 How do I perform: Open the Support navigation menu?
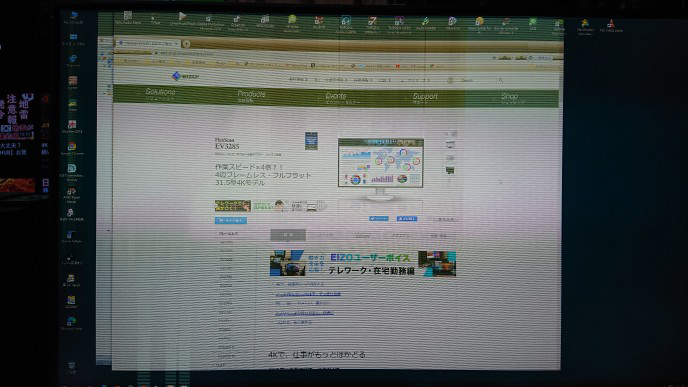tap(425, 98)
